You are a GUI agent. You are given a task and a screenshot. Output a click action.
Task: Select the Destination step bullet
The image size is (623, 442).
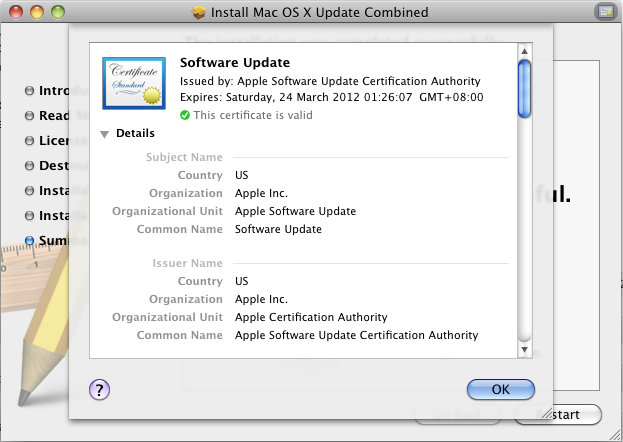click(x=29, y=165)
